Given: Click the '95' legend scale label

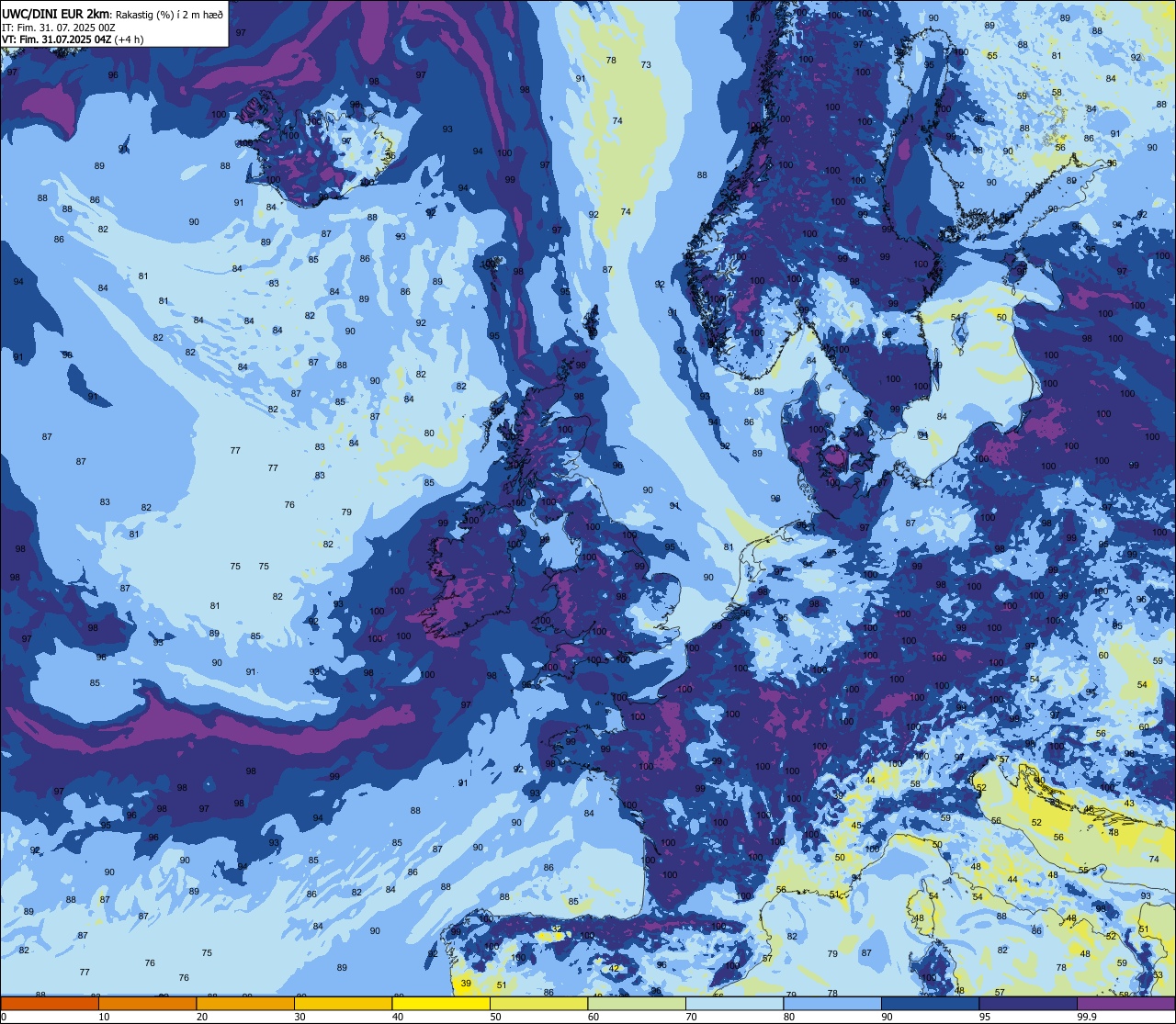Looking at the screenshot, I should [985, 1017].
